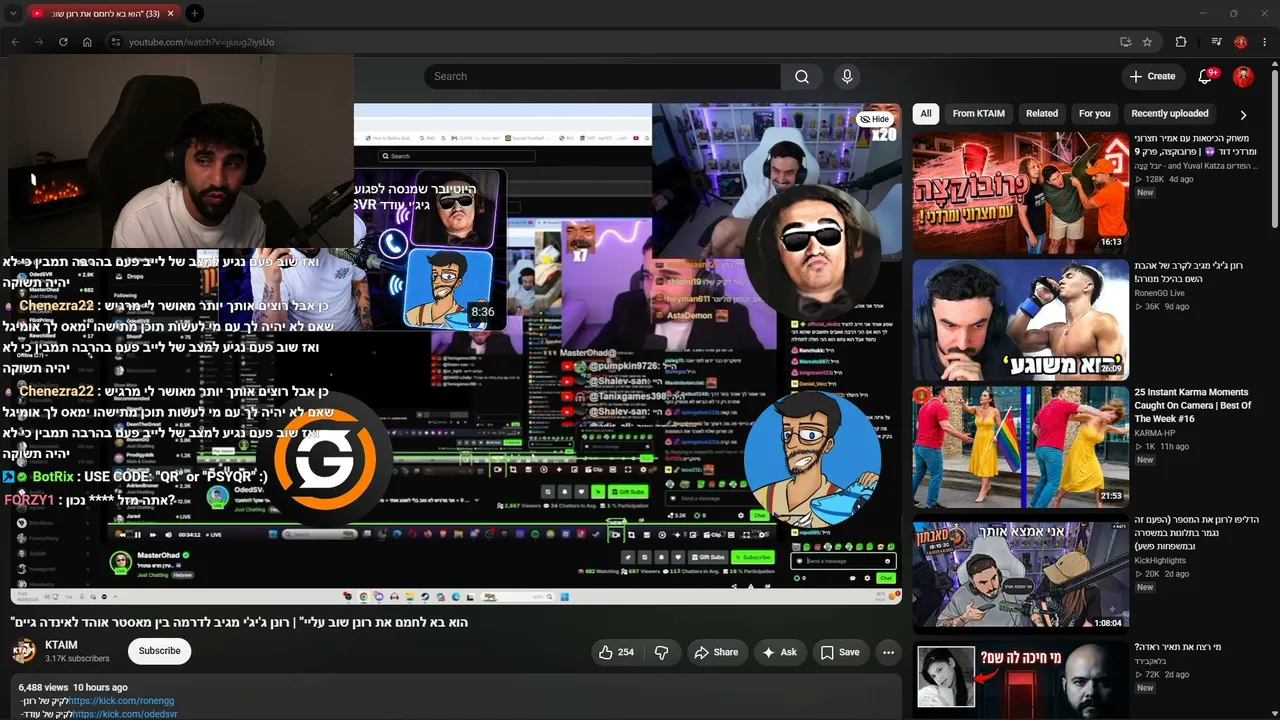1280x720 pixels.
Task: Show more filter chips with the arrow
Action: pyautogui.click(x=1243, y=115)
